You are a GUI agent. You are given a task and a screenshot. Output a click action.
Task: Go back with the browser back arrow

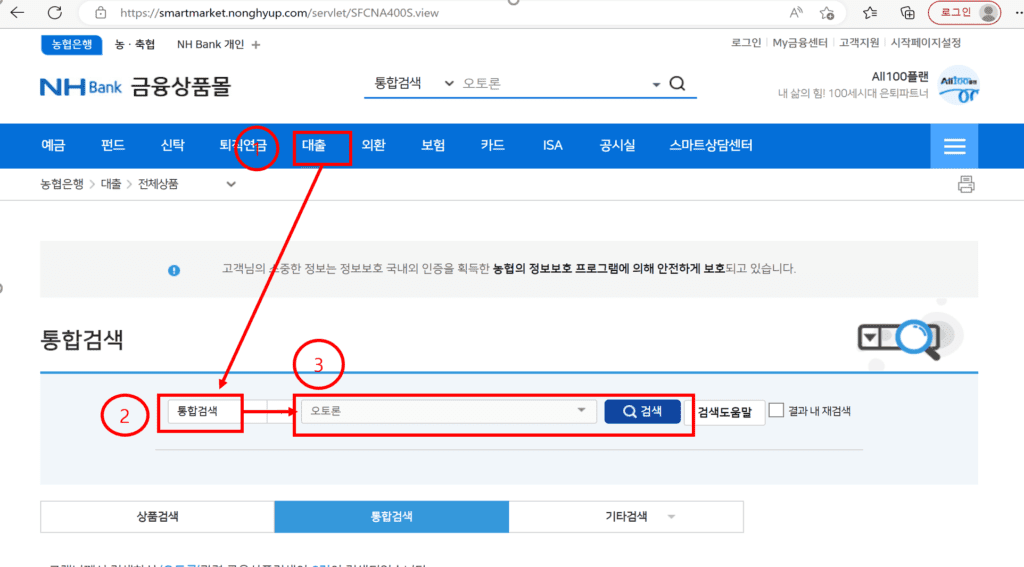18,12
